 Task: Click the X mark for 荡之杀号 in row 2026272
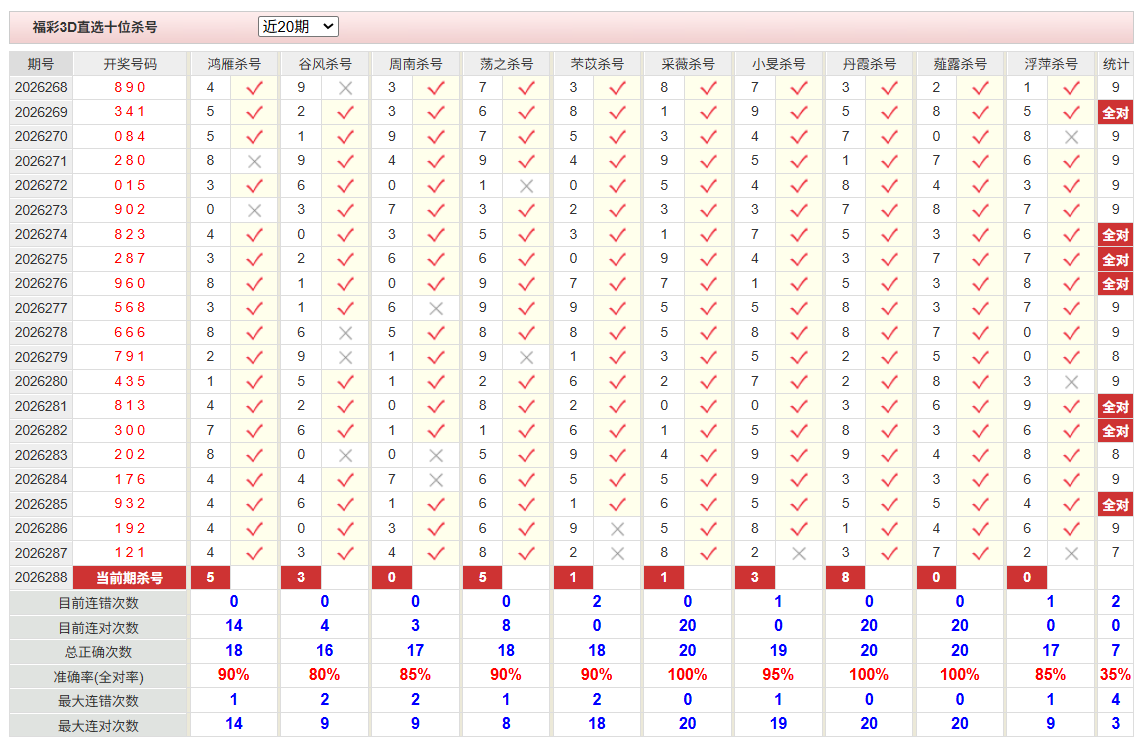click(526, 186)
